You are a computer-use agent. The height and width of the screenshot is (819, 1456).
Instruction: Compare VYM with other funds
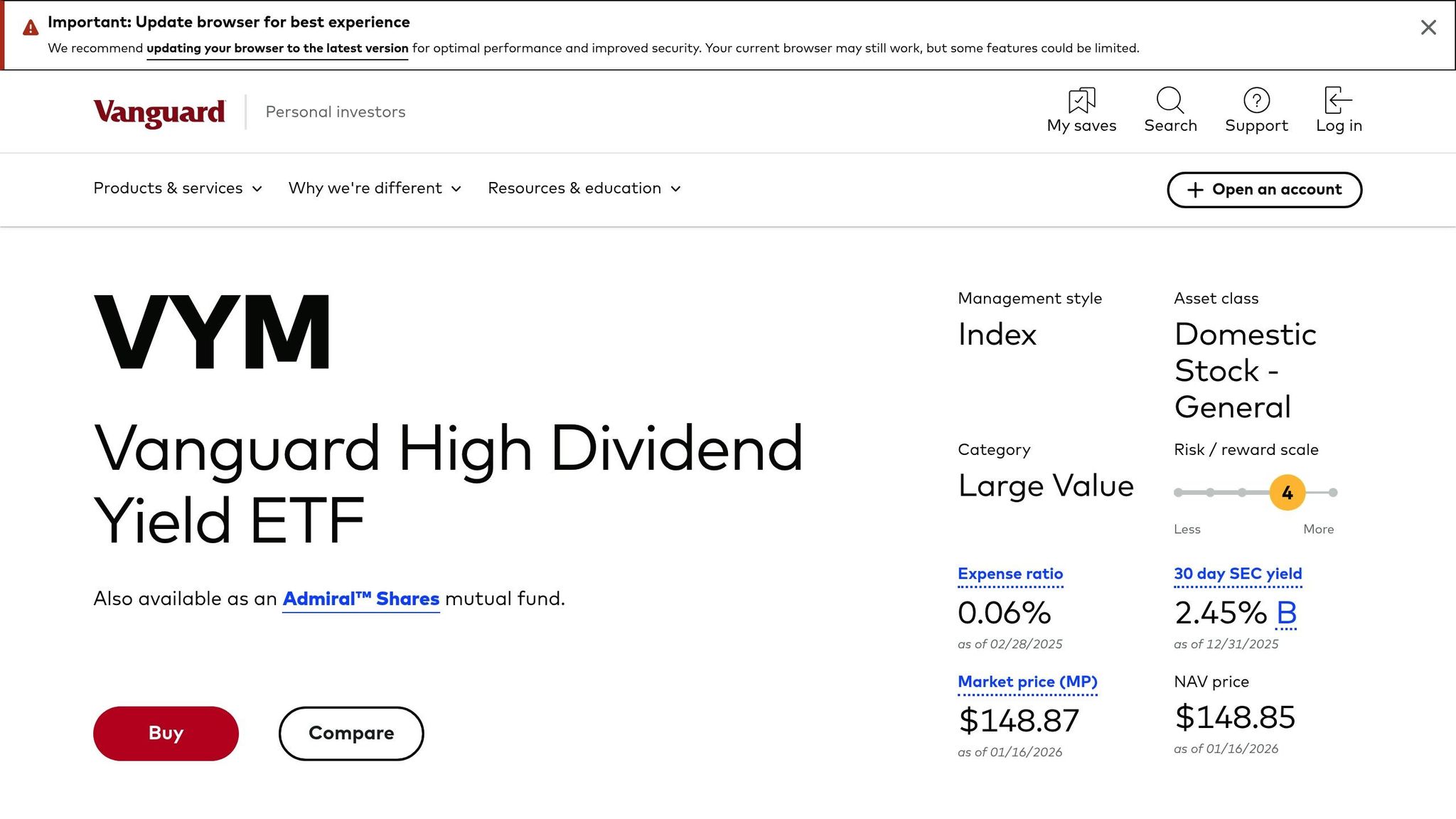coord(350,733)
